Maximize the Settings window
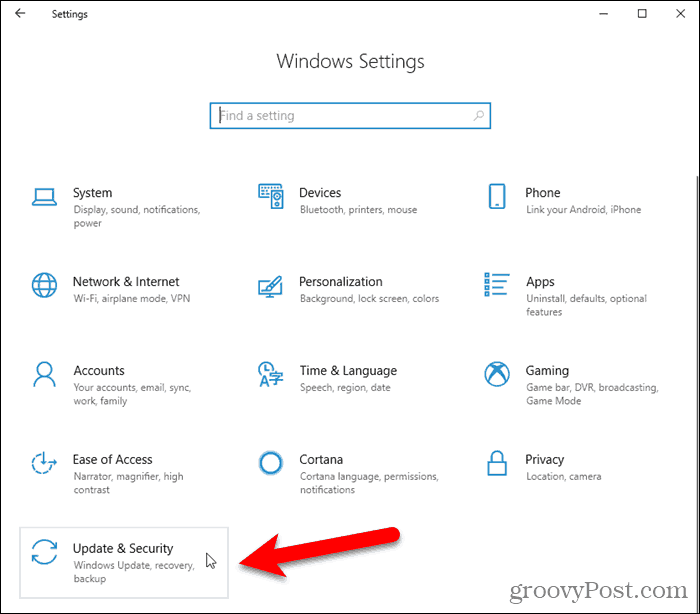 click(x=642, y=14)
